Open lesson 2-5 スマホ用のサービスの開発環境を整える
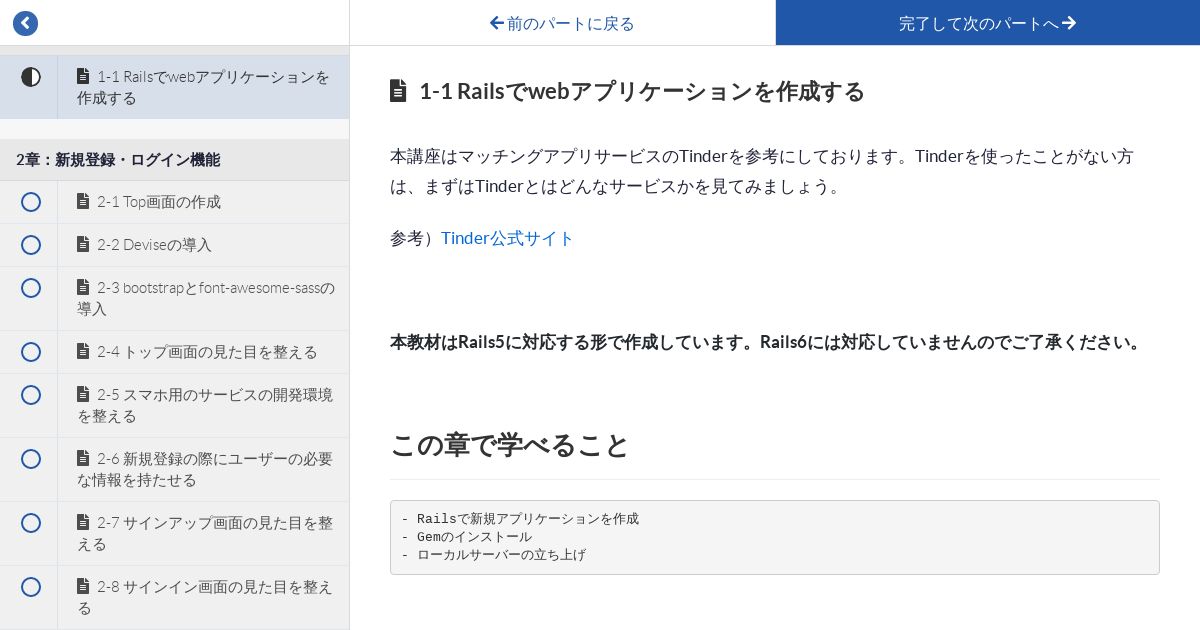The height and width of the screenshot is (630, 1200). tap(205, 405)
